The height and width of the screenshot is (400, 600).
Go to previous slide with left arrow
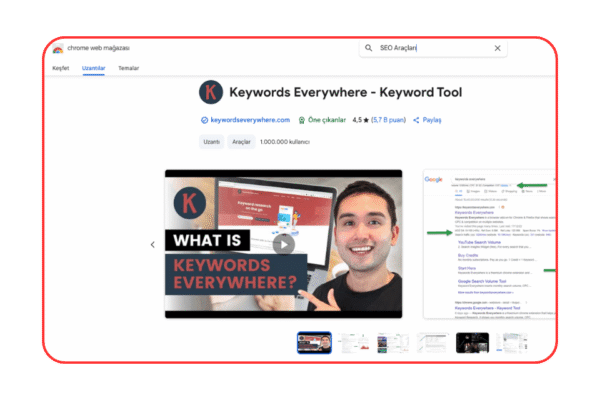(x=153, y=244)
